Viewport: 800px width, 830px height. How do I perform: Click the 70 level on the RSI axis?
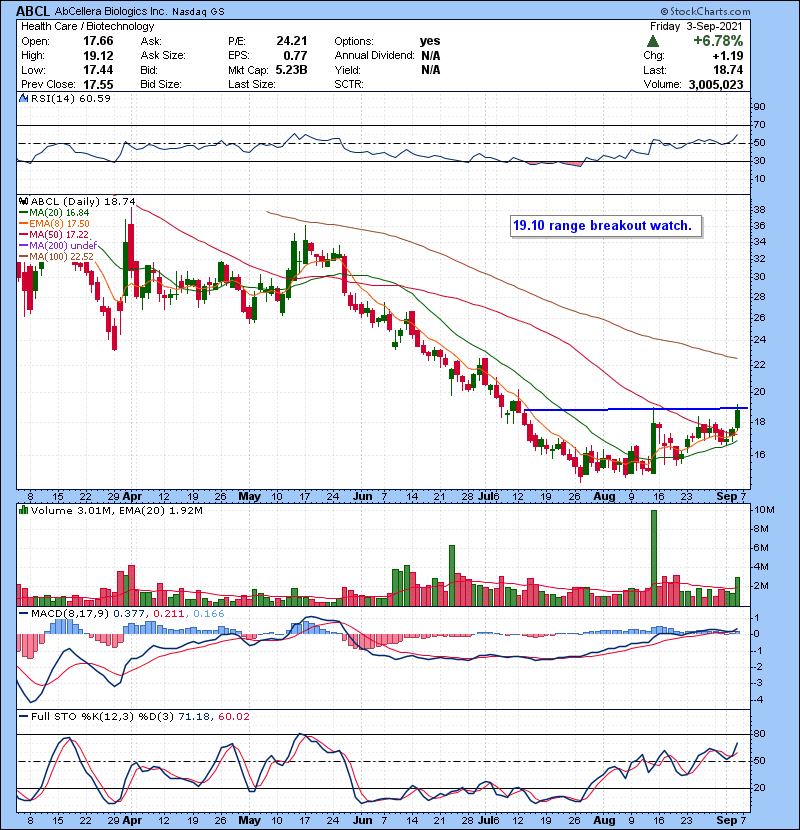click(760, 125)
